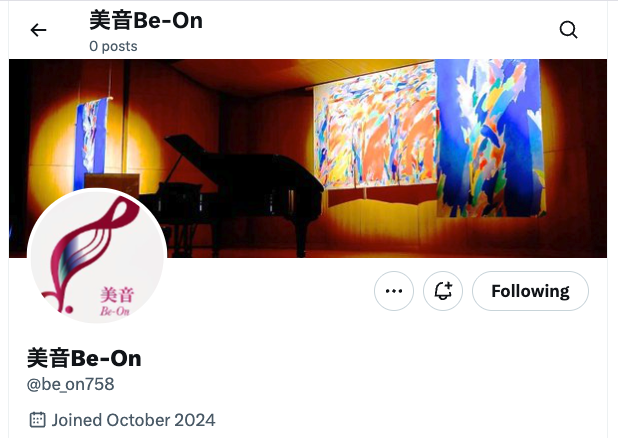Open search via the magnifying glass icon

coord(568,30)
